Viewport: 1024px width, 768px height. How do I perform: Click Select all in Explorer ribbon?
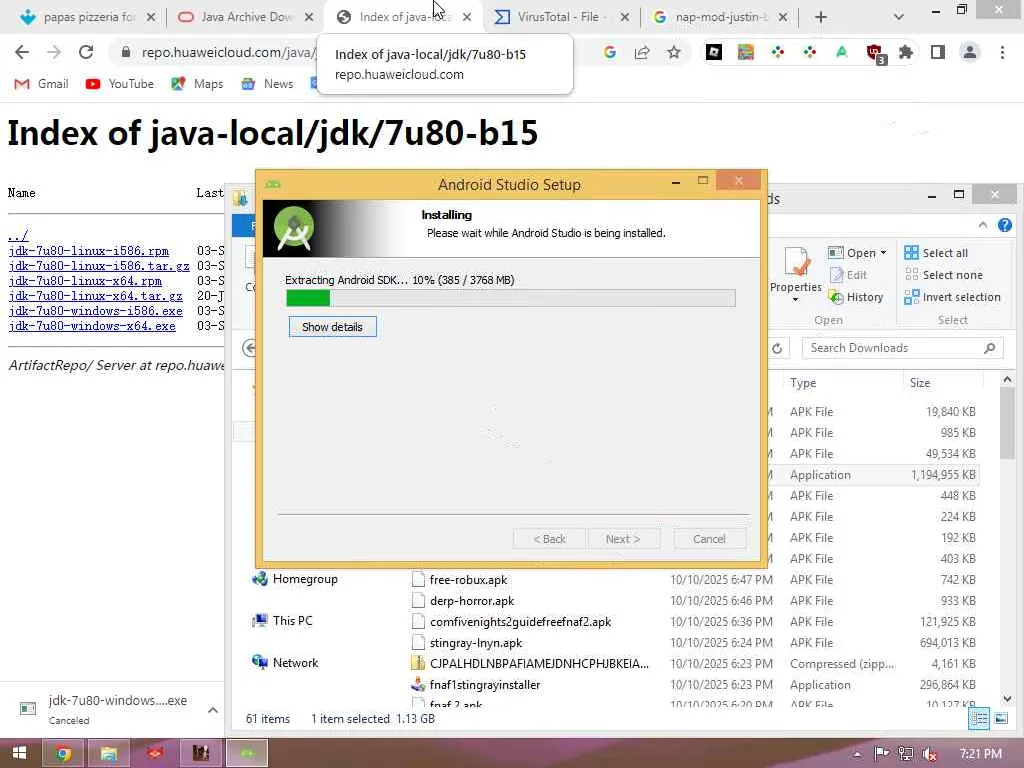[936, 253]
